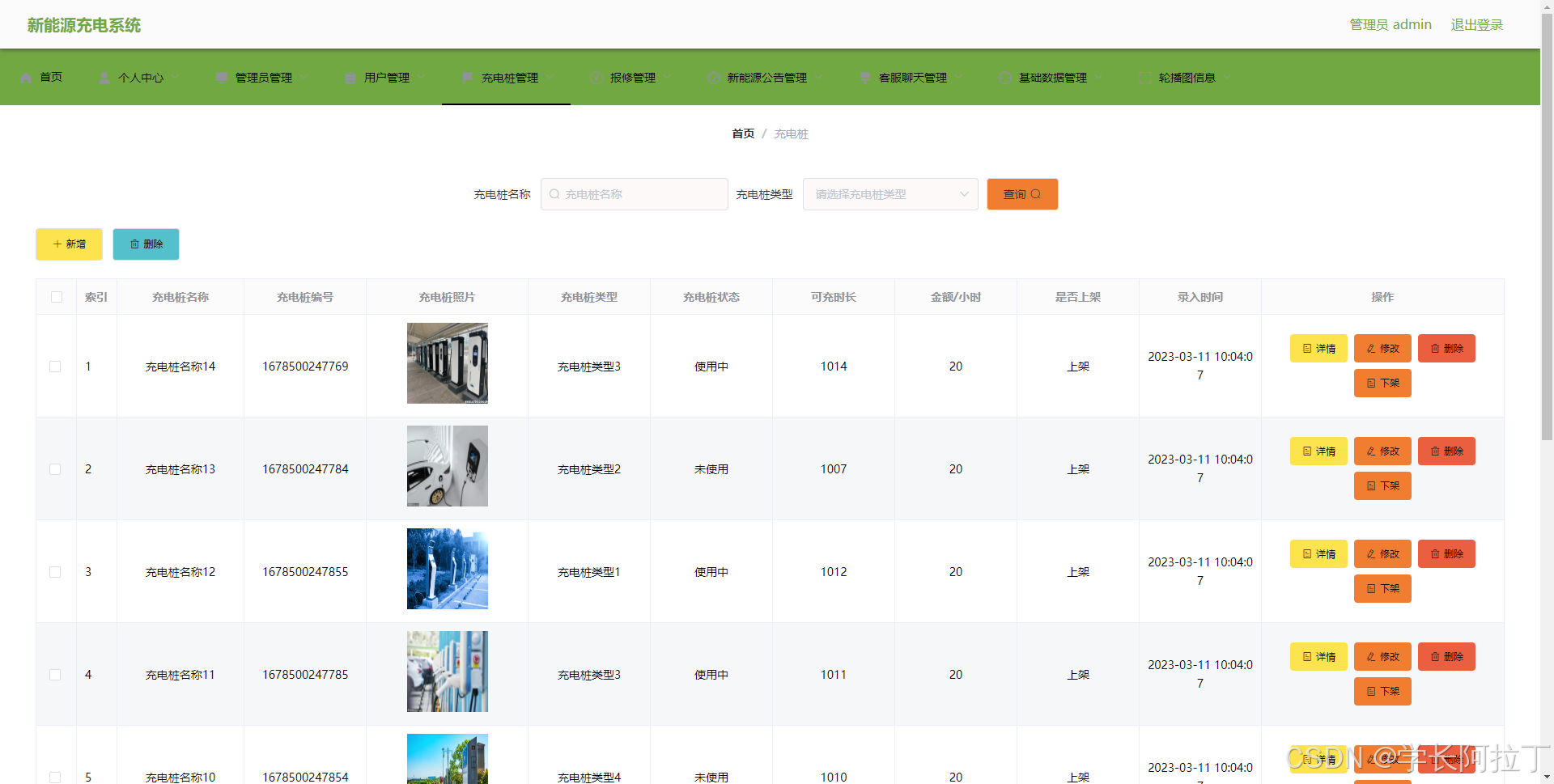1554x784 pixels.
Task: Select the checkbox beside 充电桩名称11
Action: click(x=55, y=674)
